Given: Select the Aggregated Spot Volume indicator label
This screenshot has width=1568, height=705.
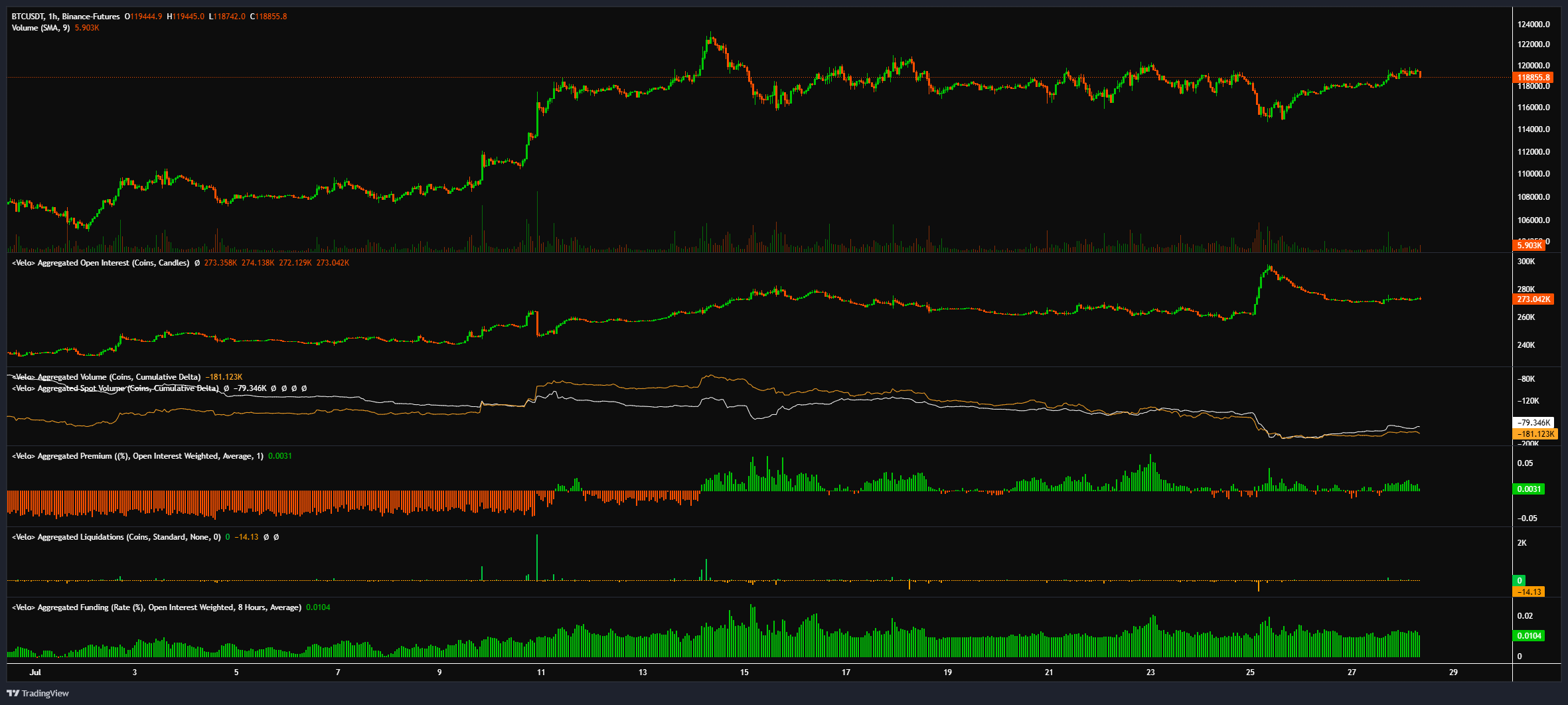Looking at the screenshot, I should point(116,388).
